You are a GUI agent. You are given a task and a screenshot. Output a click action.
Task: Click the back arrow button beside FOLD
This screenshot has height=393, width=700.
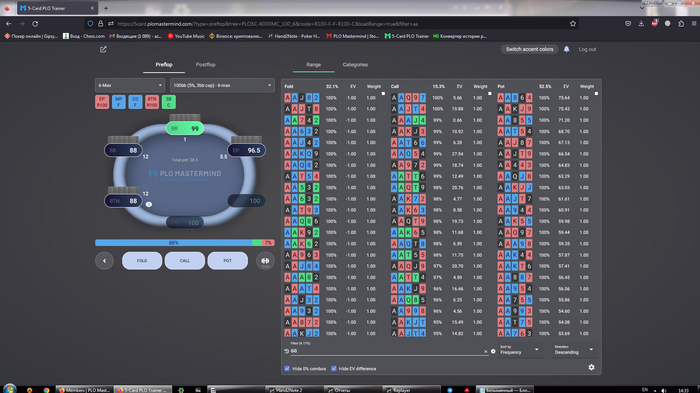tap(104, 261)
